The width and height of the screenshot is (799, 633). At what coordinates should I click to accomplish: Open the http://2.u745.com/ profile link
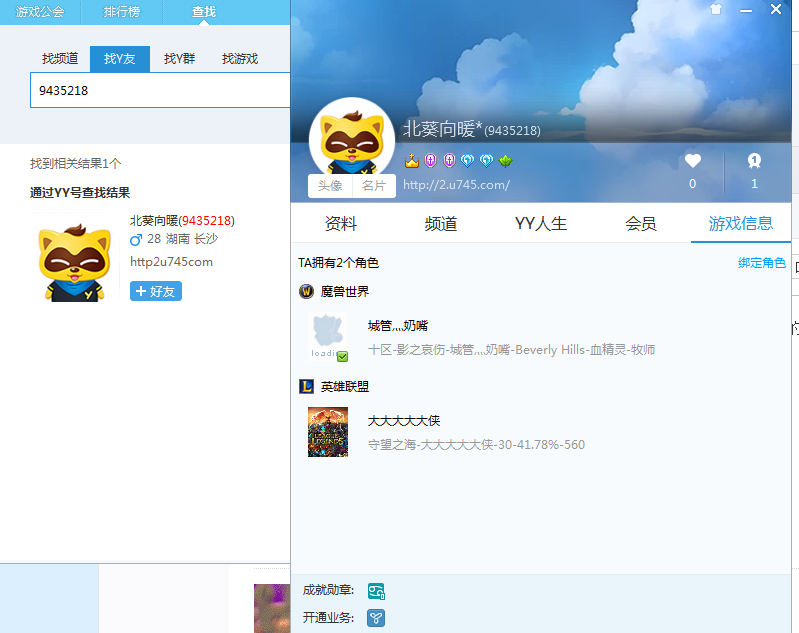point(457,184)
